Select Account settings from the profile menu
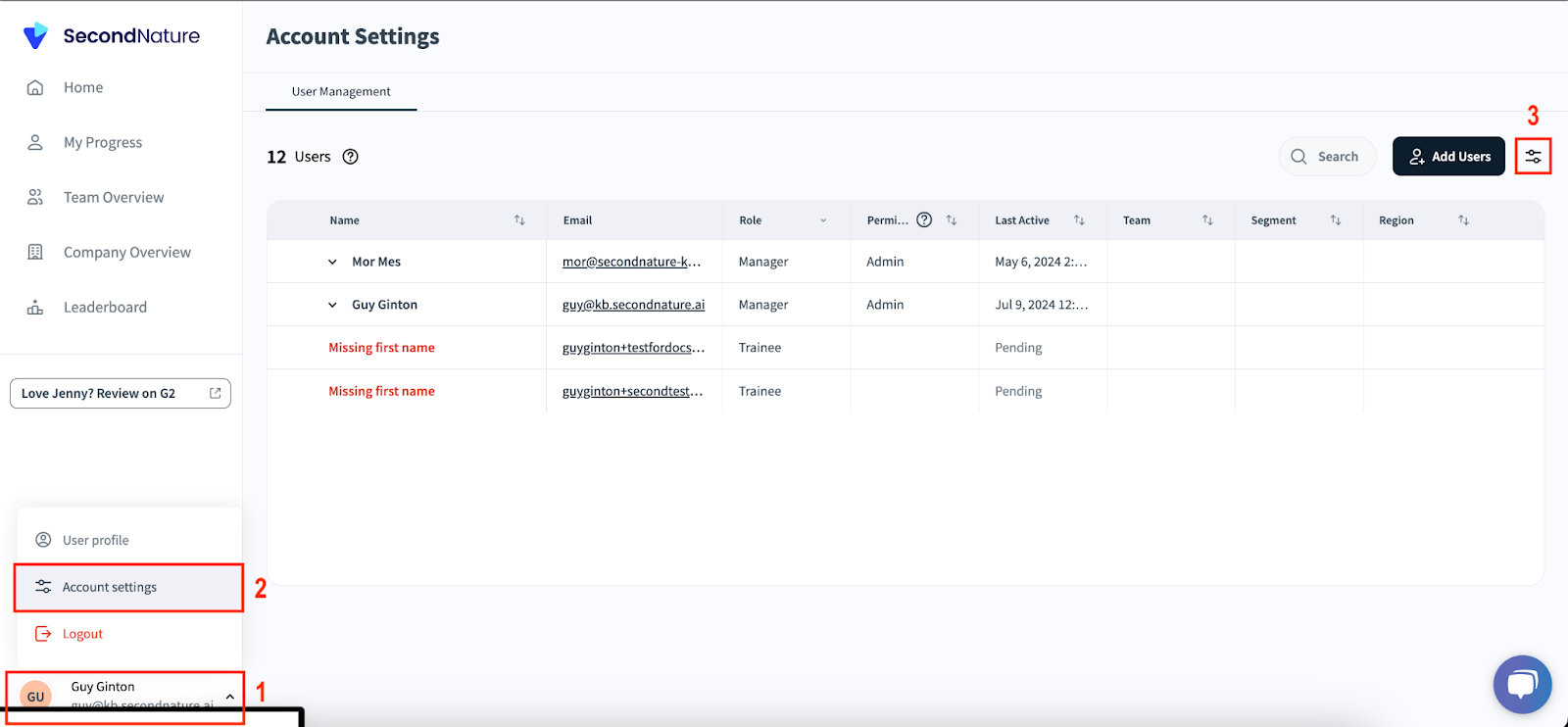 tap(110, 587)
